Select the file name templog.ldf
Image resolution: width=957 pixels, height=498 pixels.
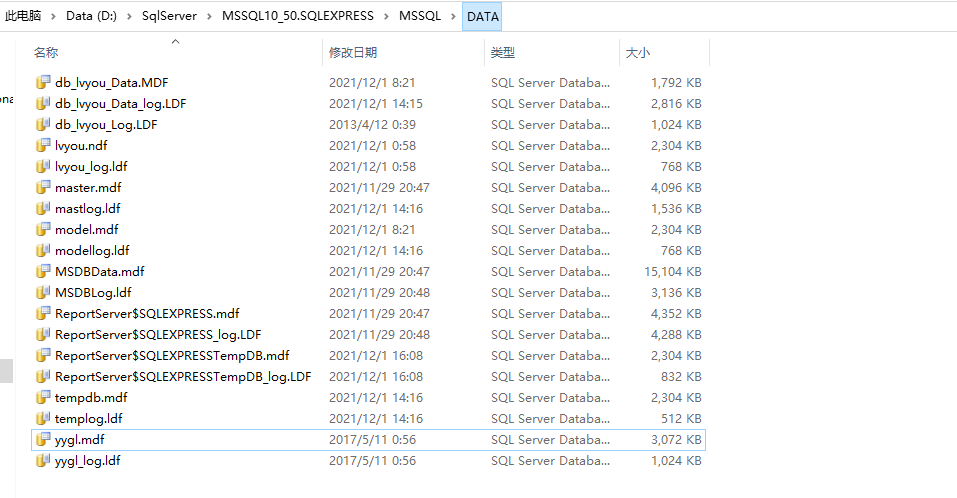(x=89, y=419)
